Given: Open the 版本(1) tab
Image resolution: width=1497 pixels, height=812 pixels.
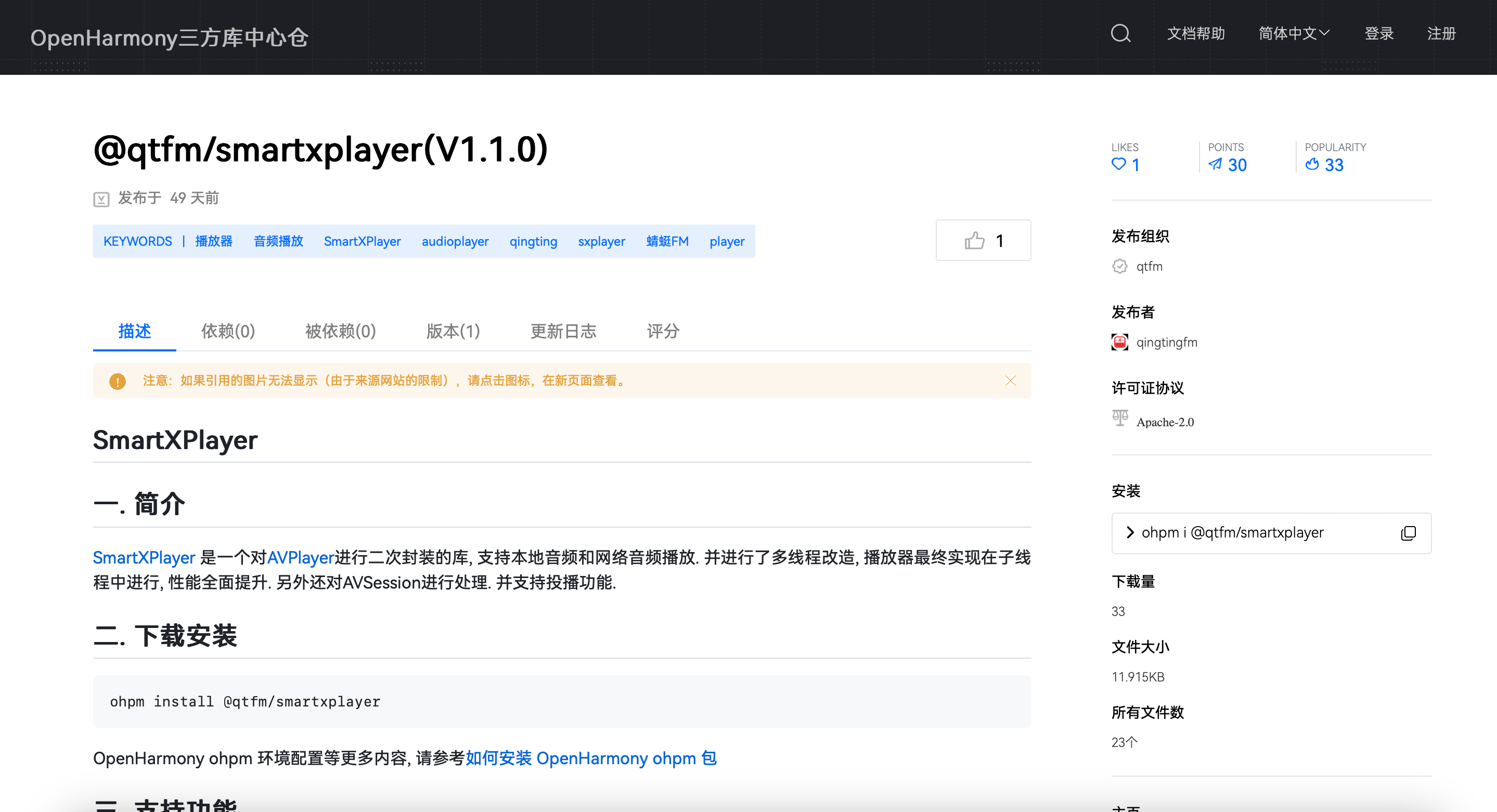Looking at the screenshot, I should [x=453, y=331].
